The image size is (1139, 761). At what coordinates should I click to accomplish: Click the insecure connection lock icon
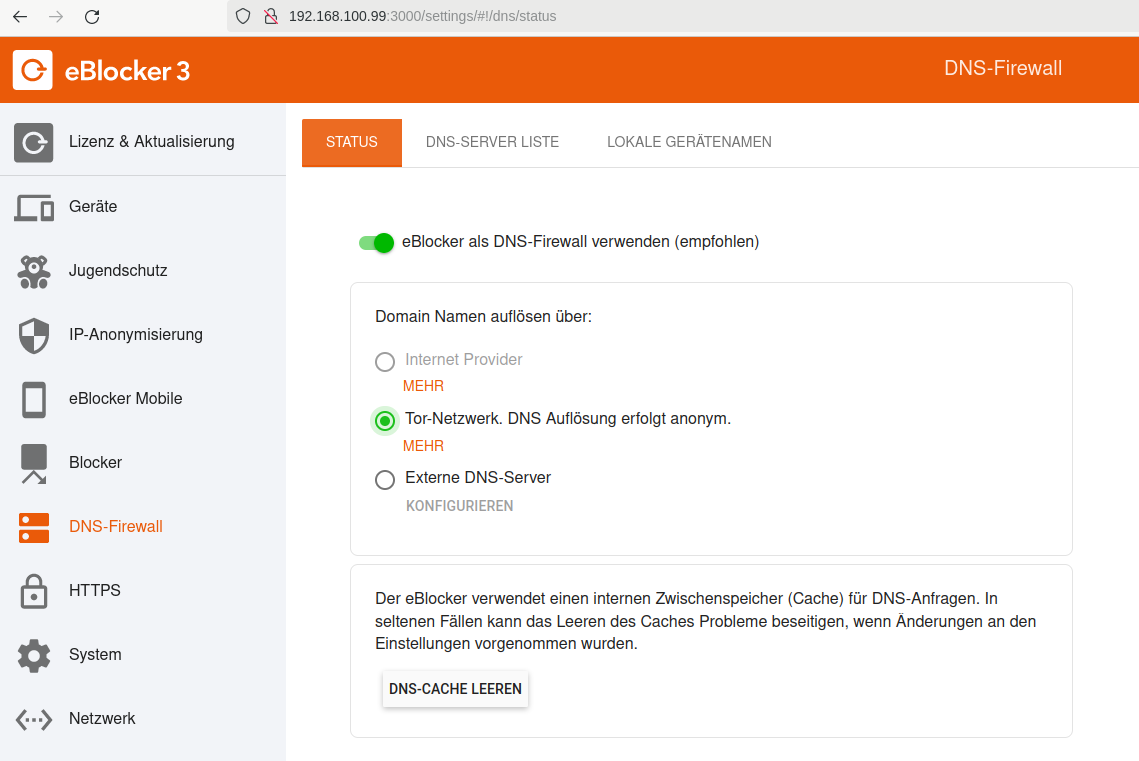(271, 16)
